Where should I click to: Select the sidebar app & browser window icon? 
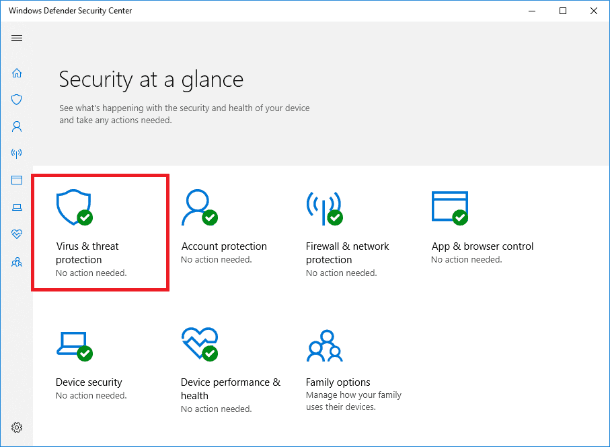(x=17, y=180)
